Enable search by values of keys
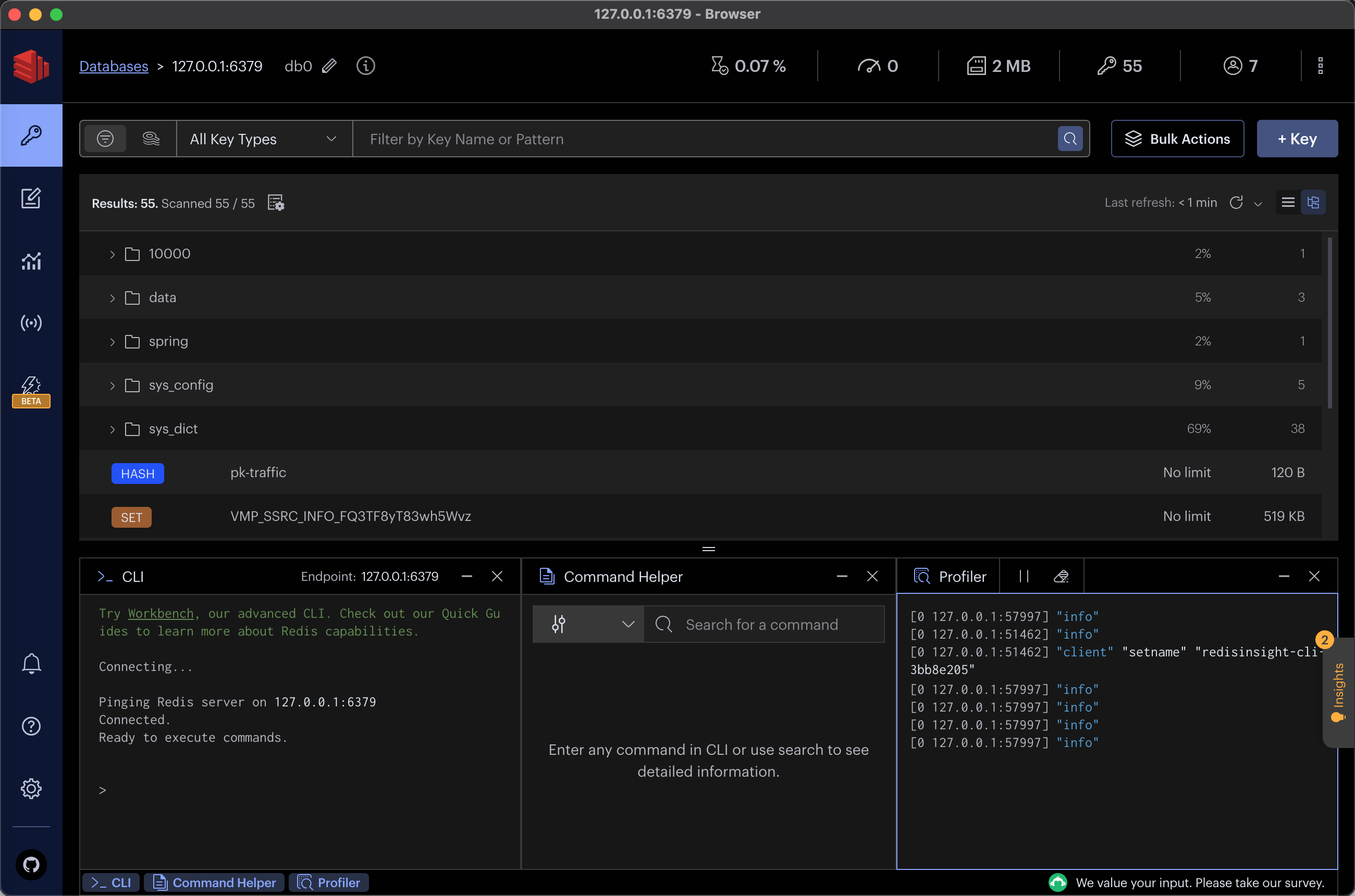This screenshot has height=896, width=1355. tap(151, 138)
